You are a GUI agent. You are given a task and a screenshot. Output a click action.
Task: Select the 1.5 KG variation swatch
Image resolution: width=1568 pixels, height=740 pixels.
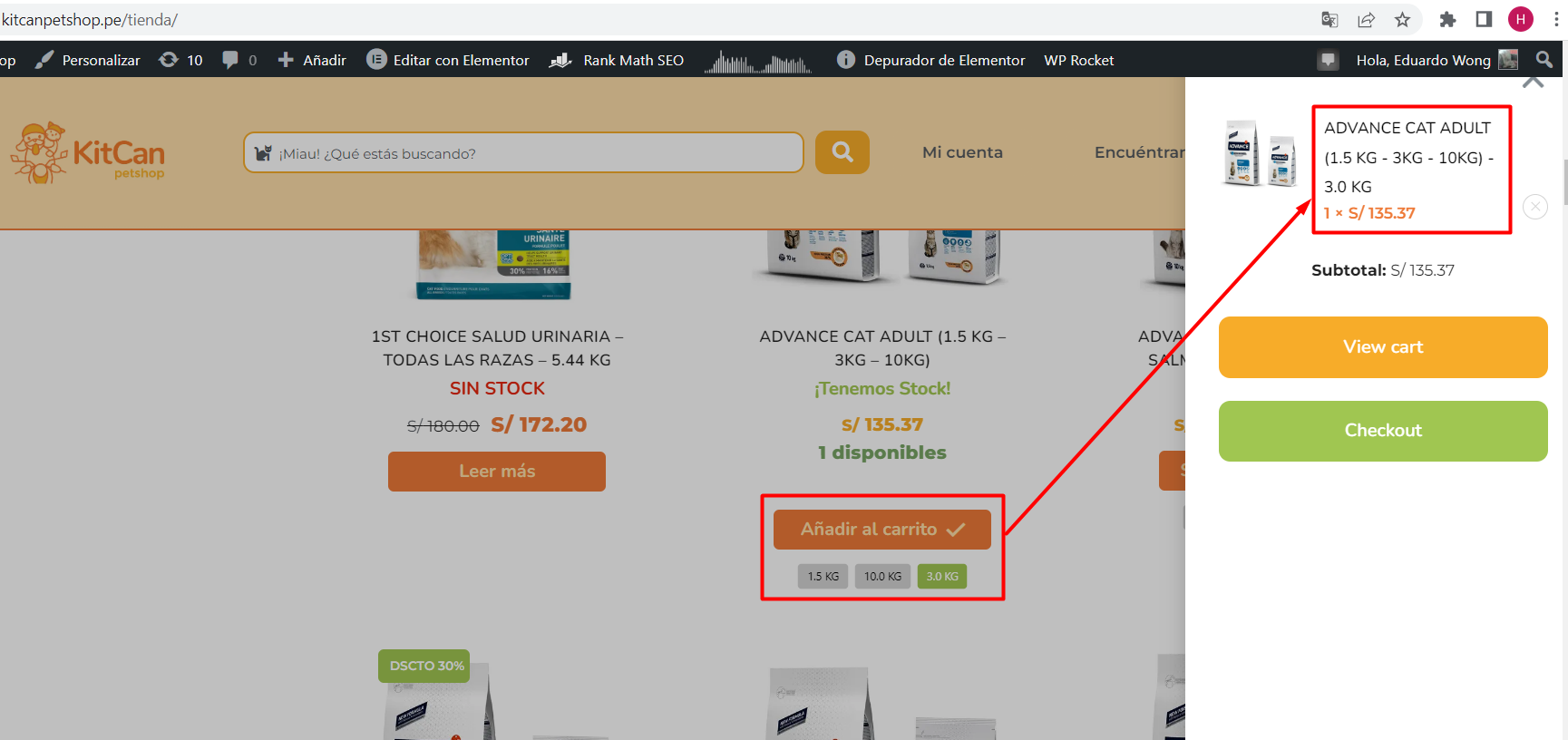pos(823,577)
